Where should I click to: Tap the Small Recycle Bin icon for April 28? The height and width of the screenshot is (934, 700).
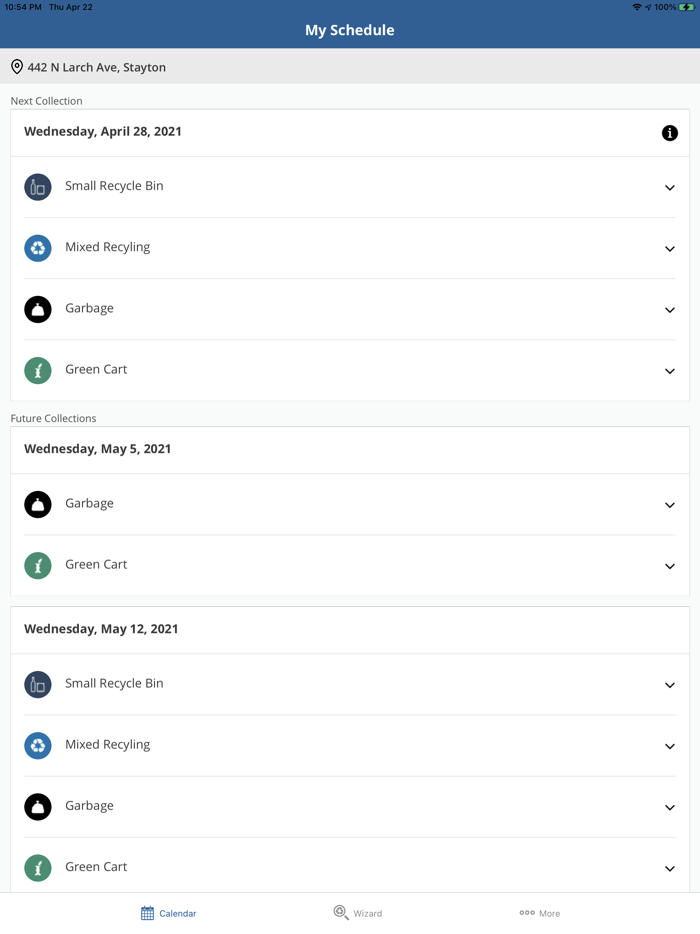tap(38, 187)
